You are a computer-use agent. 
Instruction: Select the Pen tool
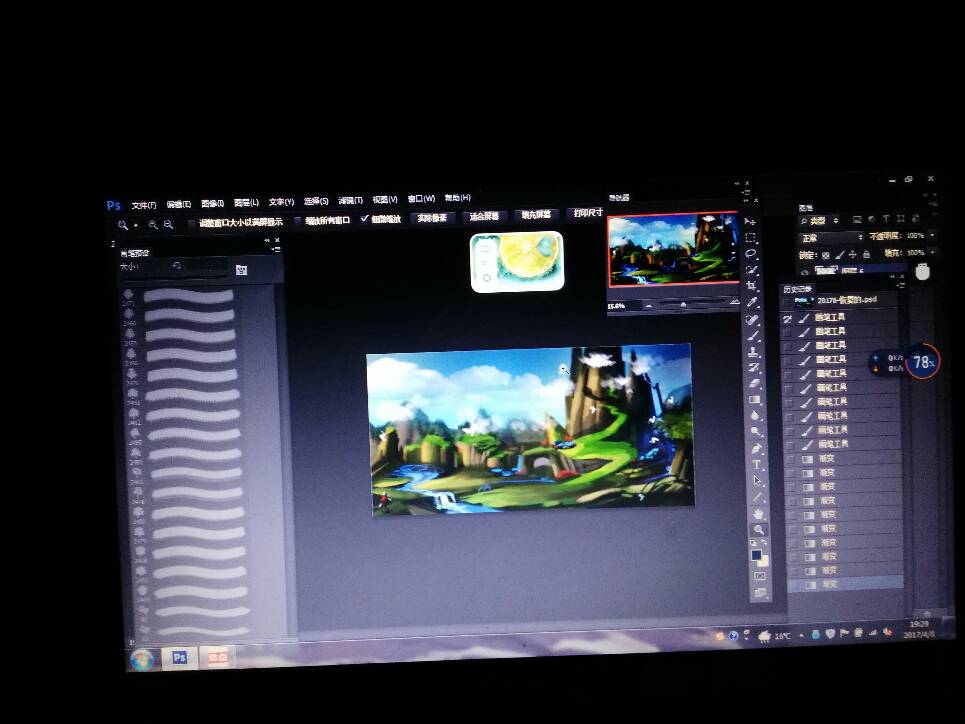point(756,448)
